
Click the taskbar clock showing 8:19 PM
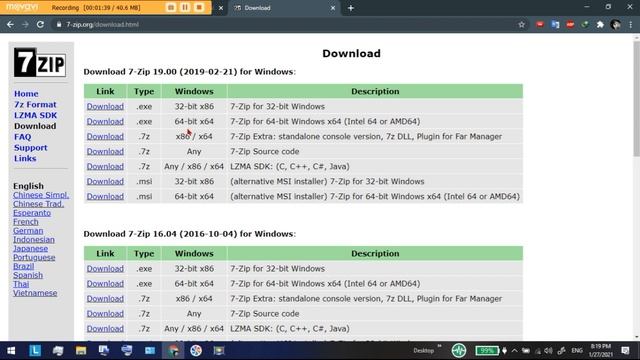(x=600, y=351)
